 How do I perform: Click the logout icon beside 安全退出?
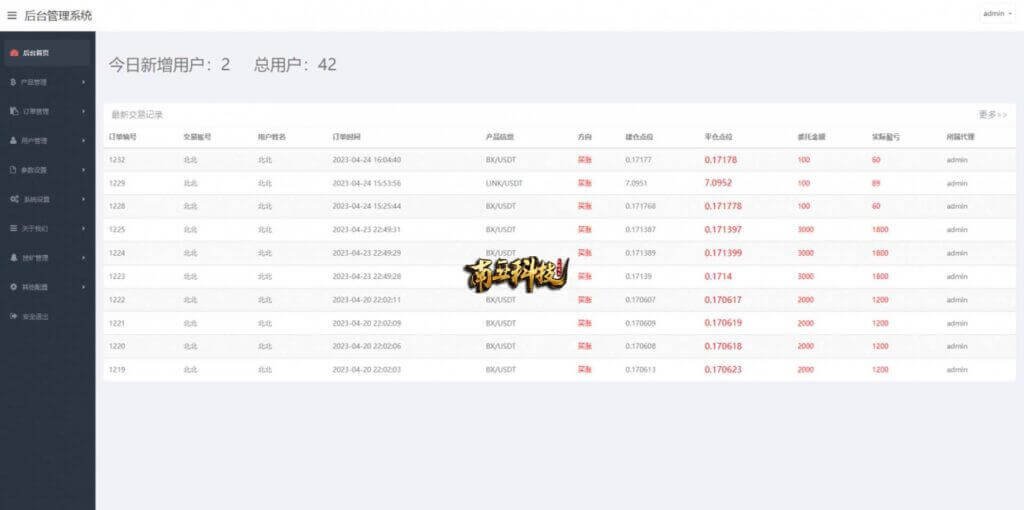pos(13,316)
